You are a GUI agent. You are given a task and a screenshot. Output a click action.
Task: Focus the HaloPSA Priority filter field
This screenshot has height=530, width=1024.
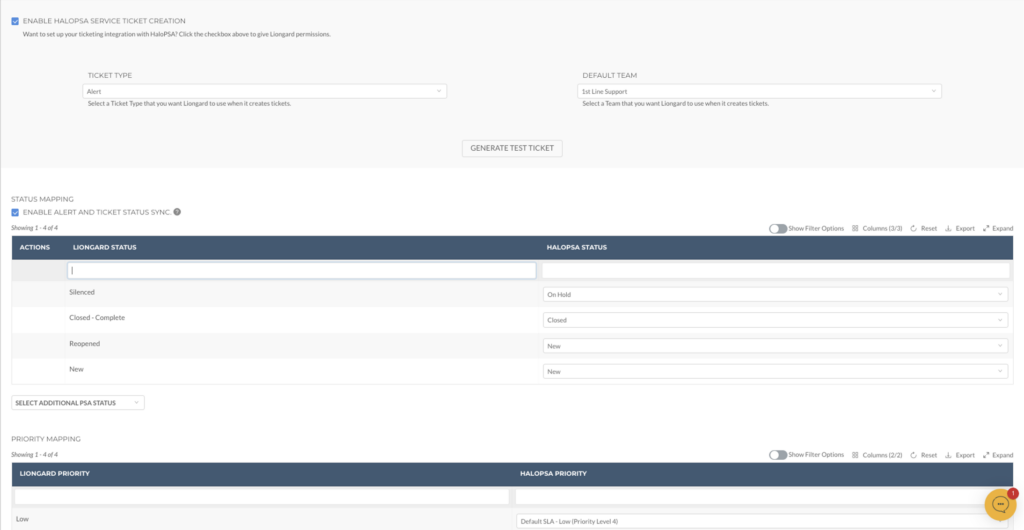pyautogui.click(x=760, y=497)
